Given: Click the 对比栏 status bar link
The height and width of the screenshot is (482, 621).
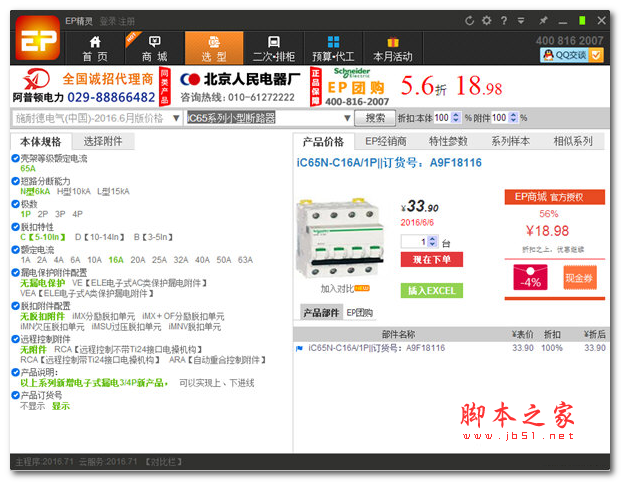Looking at the screenshot, I should coord(163,462).
